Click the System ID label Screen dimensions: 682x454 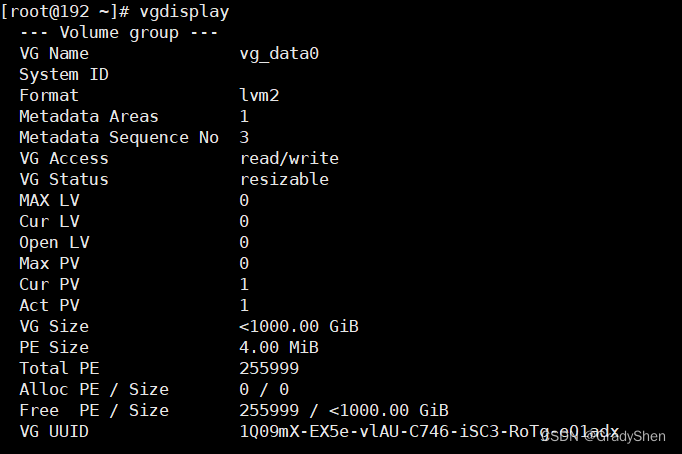(63, 74)
